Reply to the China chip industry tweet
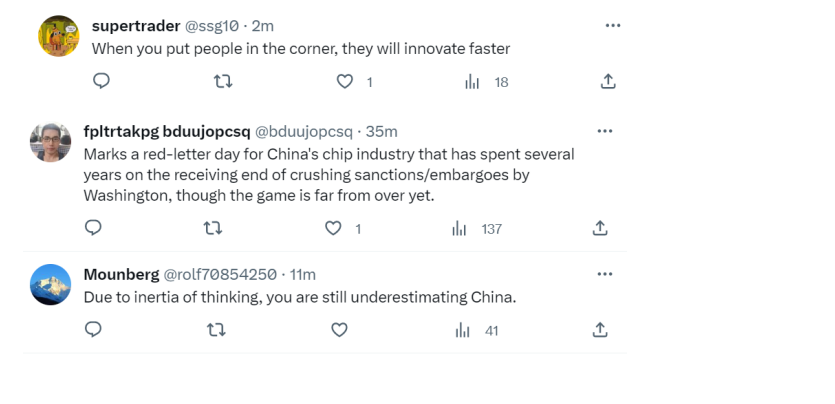 click(93, 228)
